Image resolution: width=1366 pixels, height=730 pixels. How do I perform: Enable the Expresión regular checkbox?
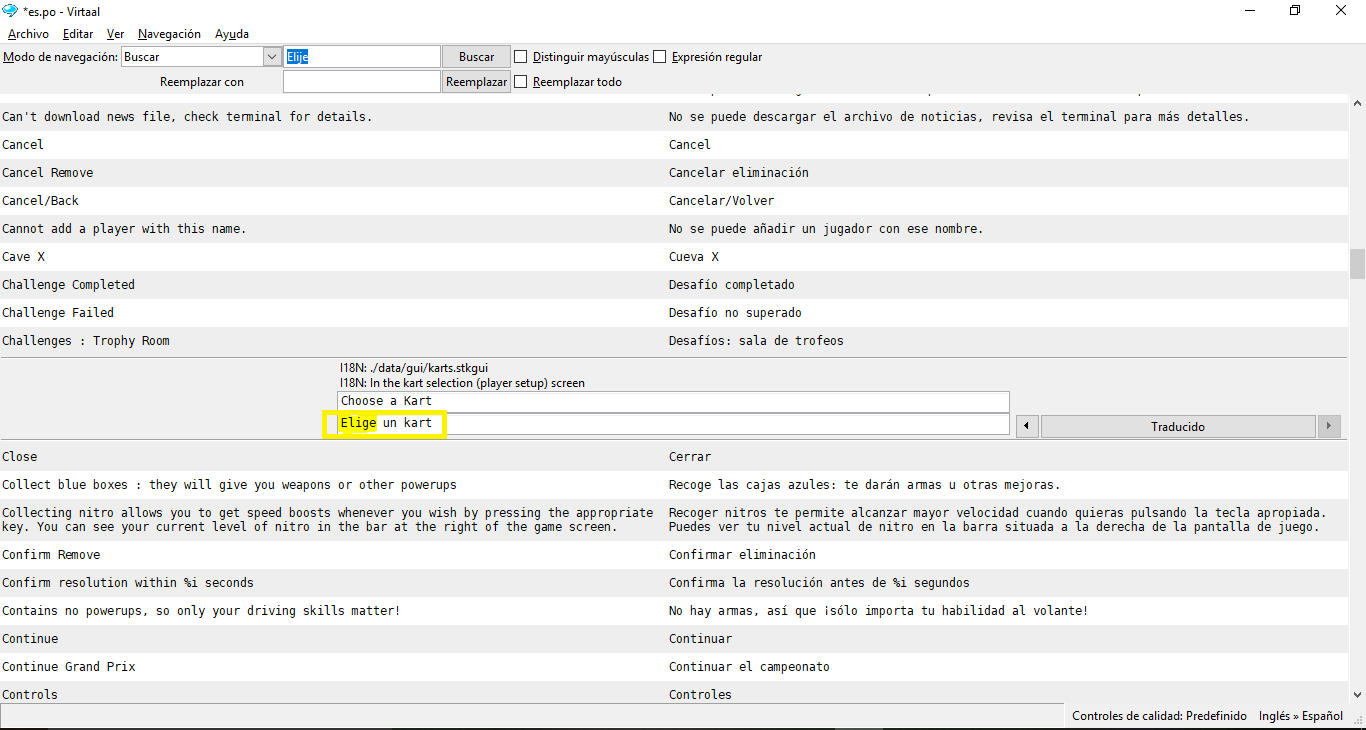(x=660, y=56)
